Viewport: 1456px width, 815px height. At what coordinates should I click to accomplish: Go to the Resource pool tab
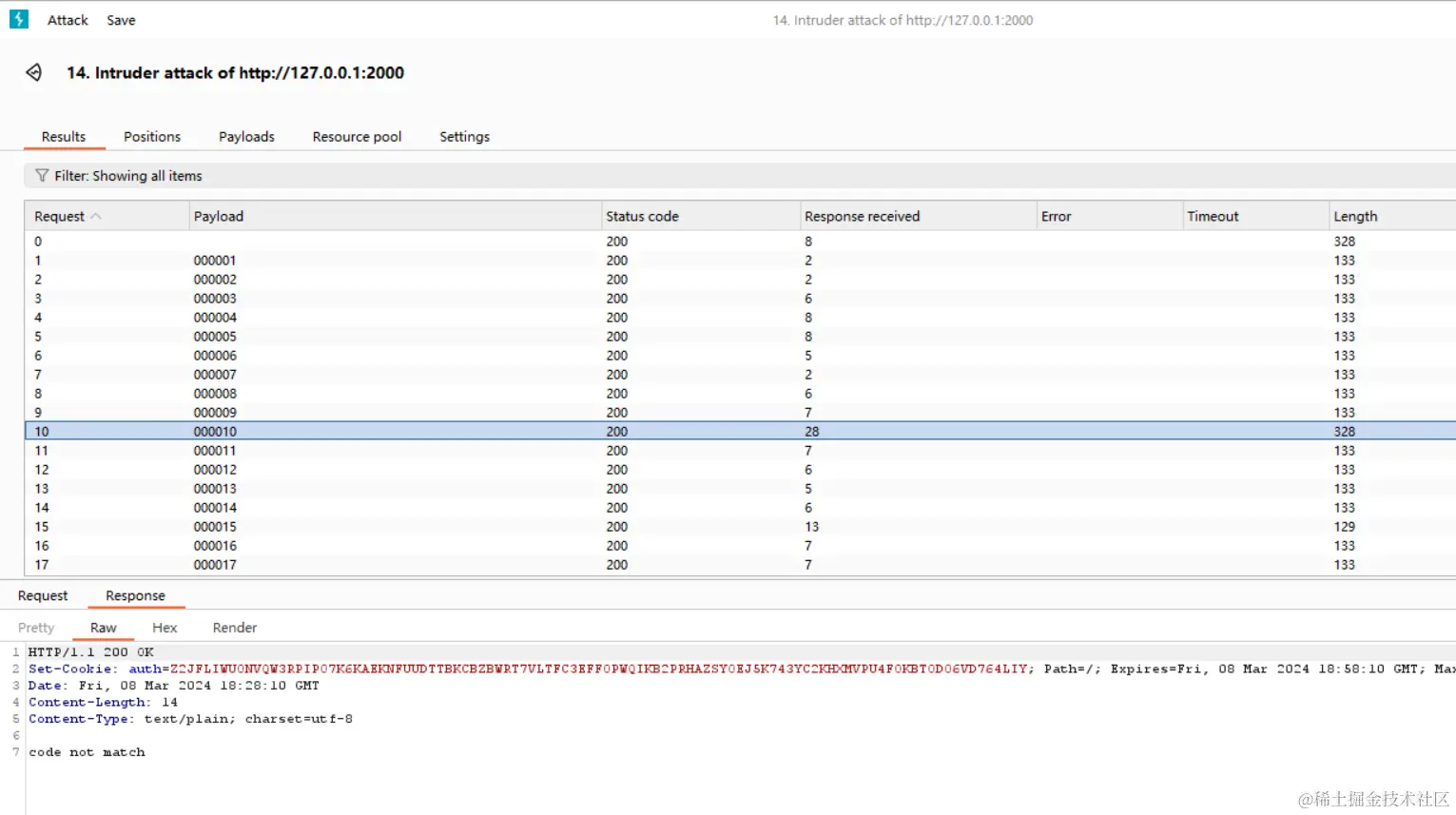pyautogui.click(x=357, y=136)
